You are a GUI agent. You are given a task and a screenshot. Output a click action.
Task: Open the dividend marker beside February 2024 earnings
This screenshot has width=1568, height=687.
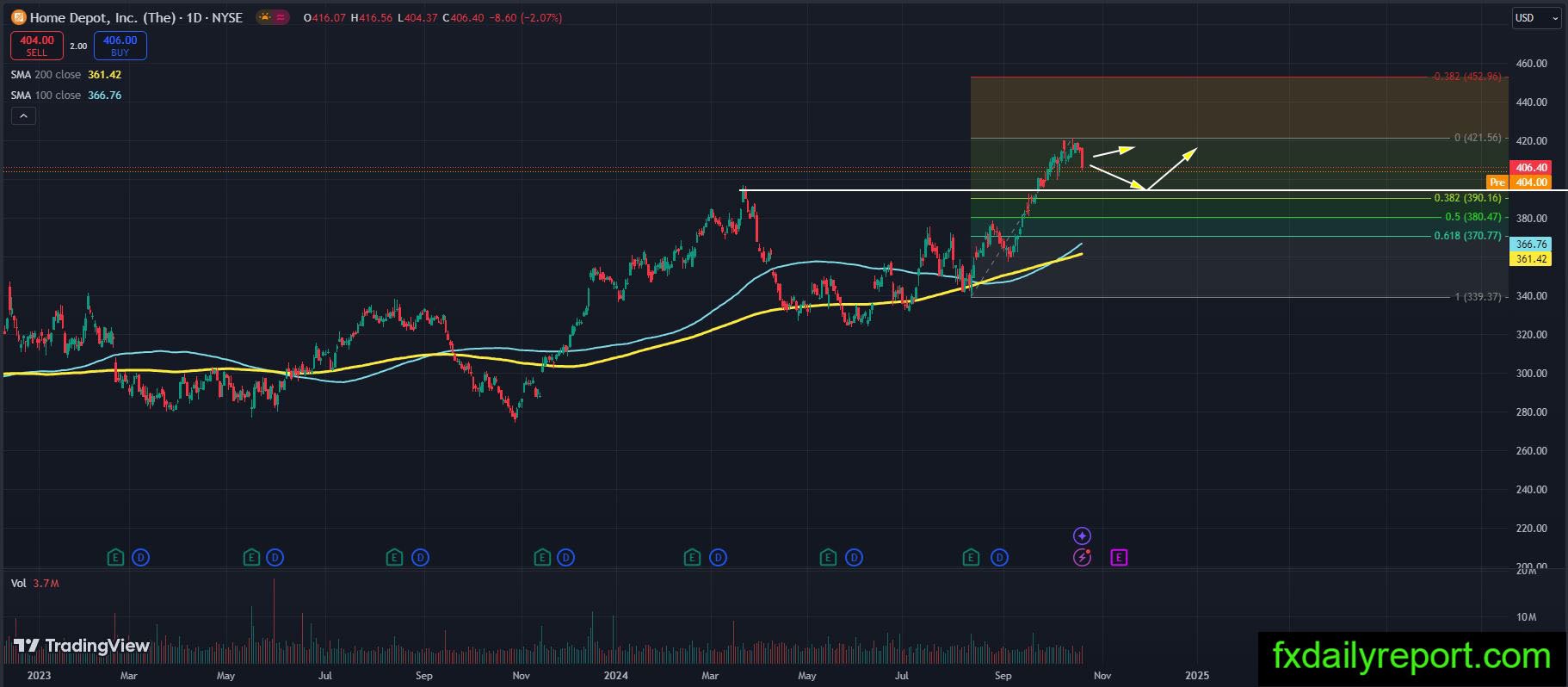(x=718, y=558)
